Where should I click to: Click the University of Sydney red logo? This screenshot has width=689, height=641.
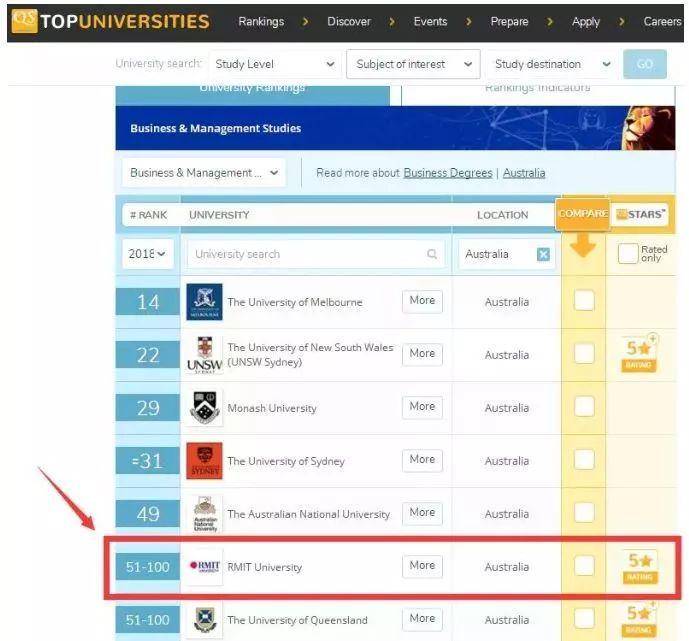pos(204,461)
